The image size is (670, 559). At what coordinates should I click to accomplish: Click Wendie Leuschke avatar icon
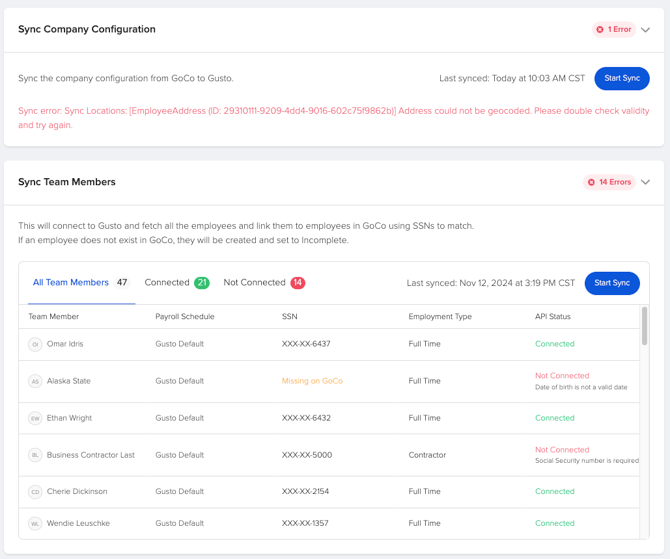pos(35,523)
